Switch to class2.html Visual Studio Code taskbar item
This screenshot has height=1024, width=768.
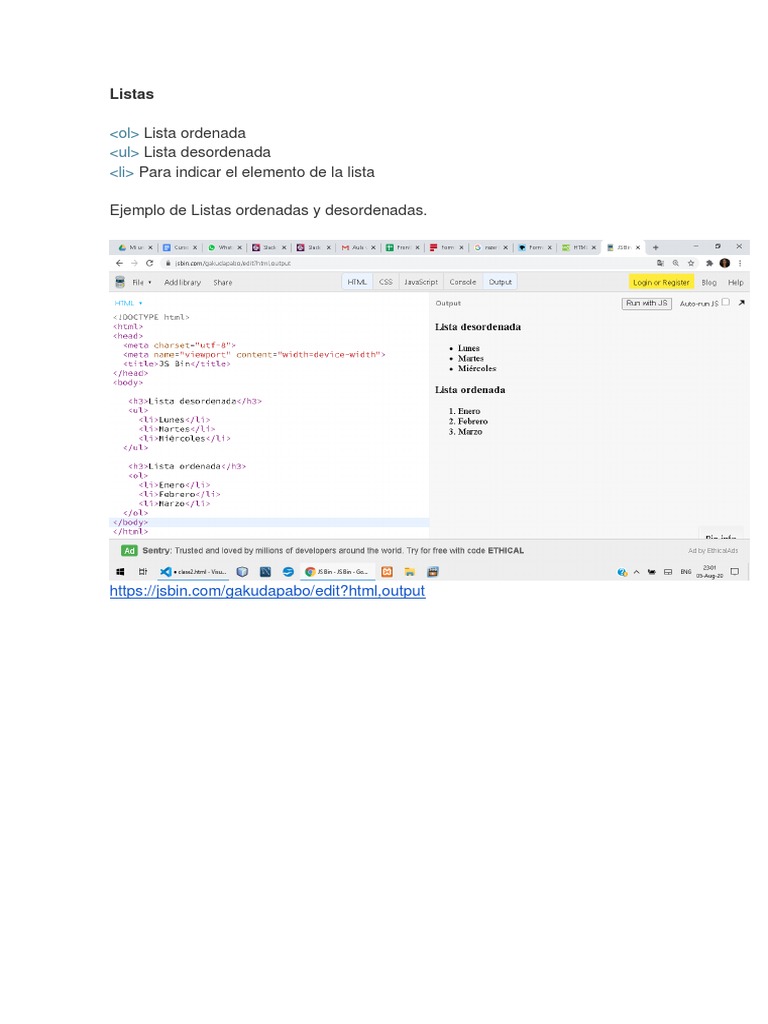[x=194, y=572]
